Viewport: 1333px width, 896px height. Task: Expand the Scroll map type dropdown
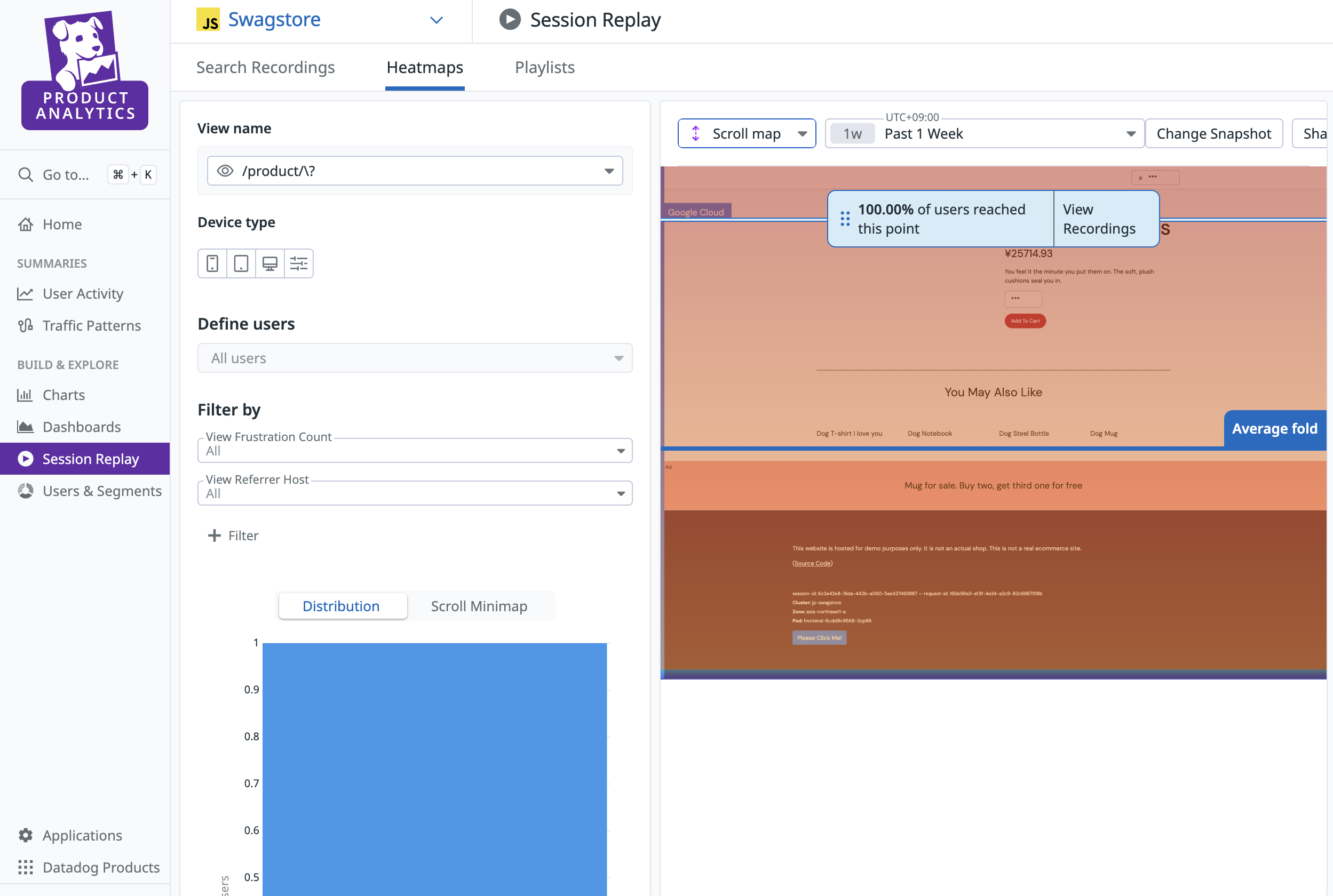(x=802, y=133)
